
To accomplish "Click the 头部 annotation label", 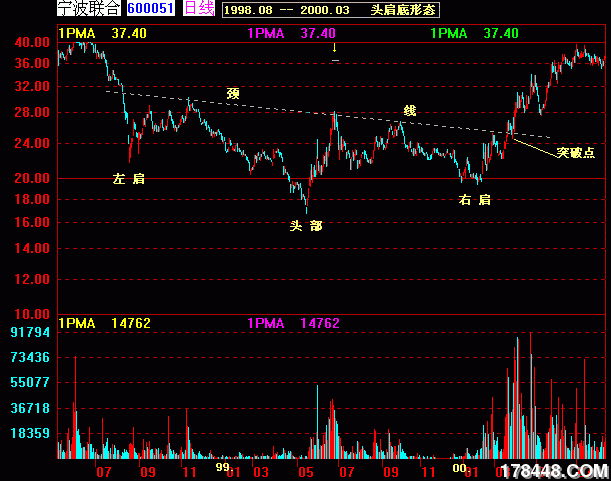I will 305,226.
